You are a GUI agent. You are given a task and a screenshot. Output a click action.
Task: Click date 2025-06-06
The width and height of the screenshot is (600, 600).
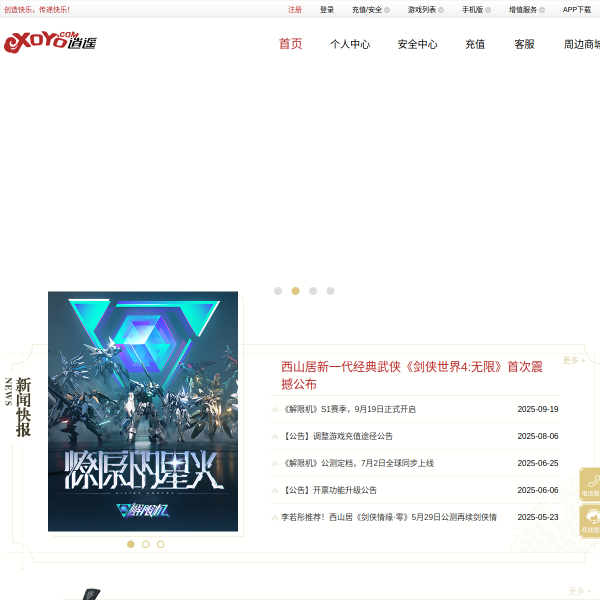coord(538,490)
